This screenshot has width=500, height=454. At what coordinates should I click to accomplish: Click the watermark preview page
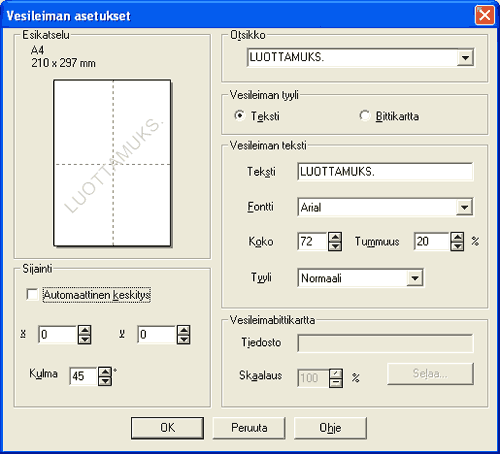(x=112, y=163)
